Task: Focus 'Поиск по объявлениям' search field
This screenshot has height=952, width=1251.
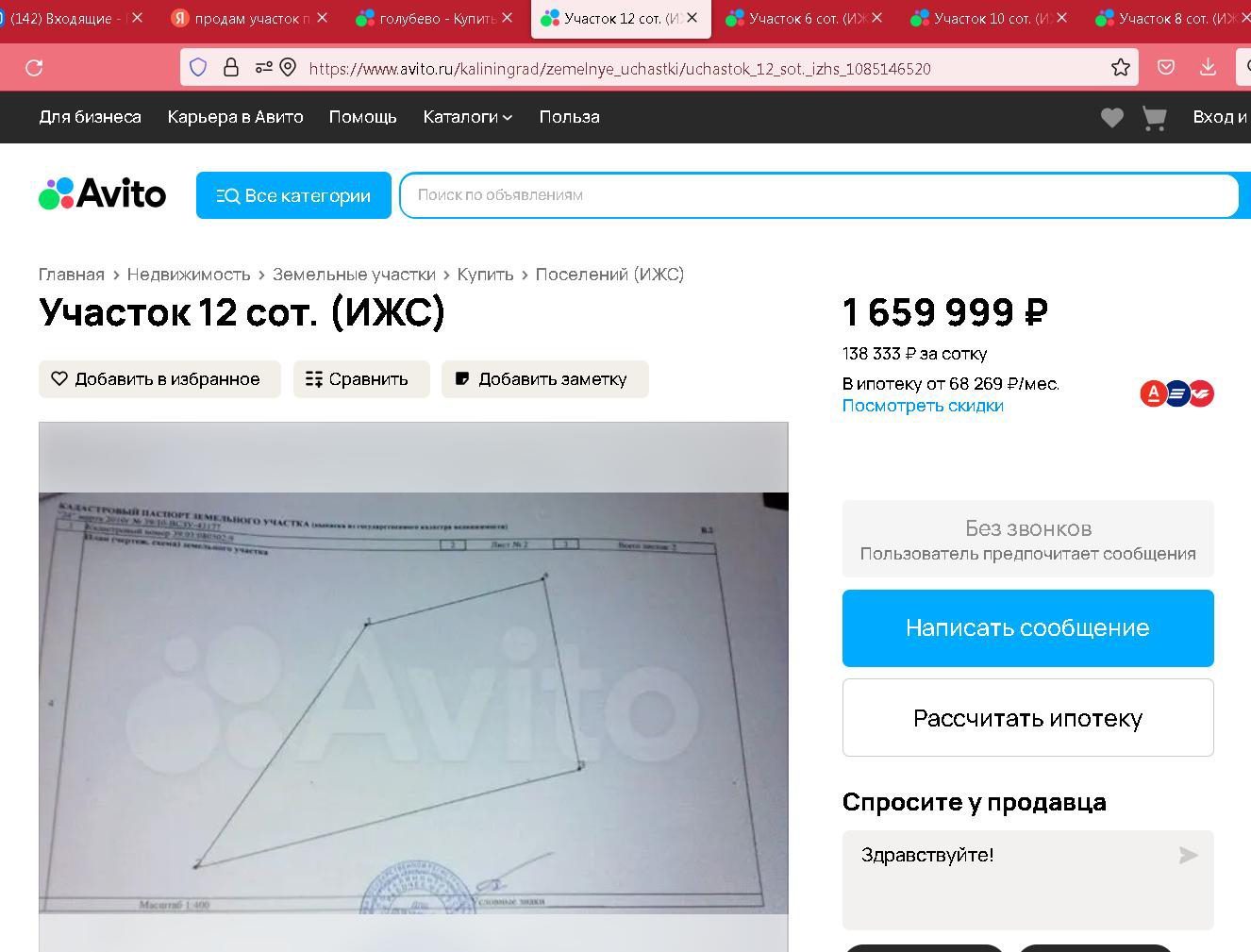Action: pos(819,195)
